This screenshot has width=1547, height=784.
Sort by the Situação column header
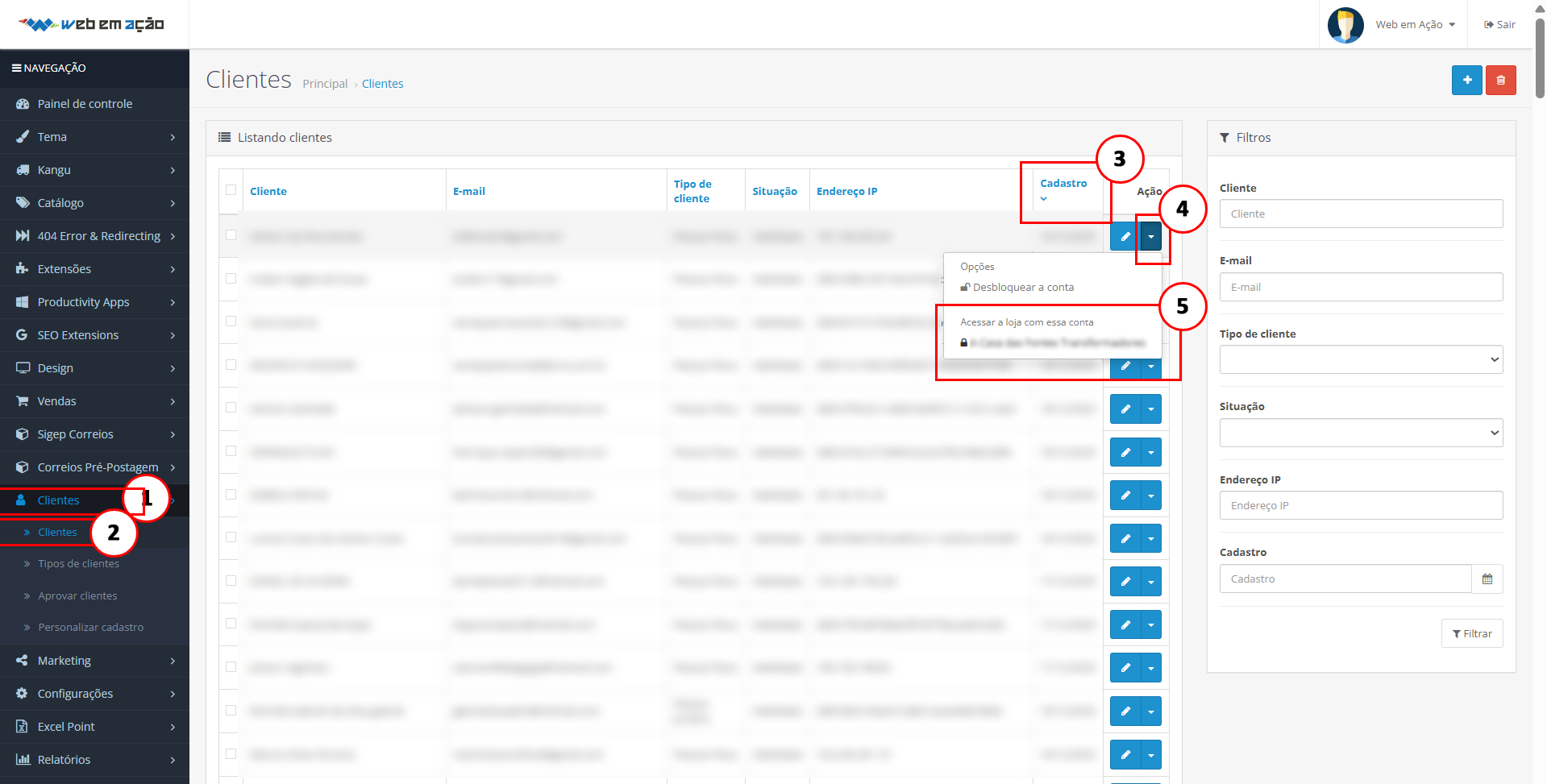(x=775, y=192)
